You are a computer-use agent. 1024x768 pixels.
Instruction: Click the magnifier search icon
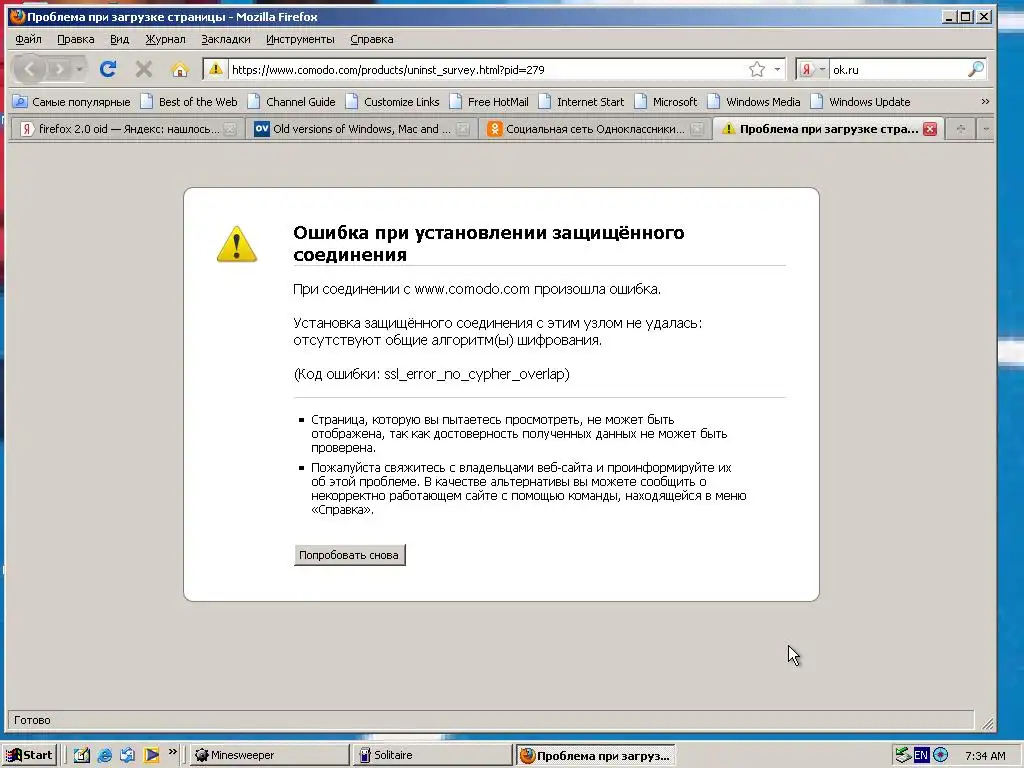[x=976, y=69]
